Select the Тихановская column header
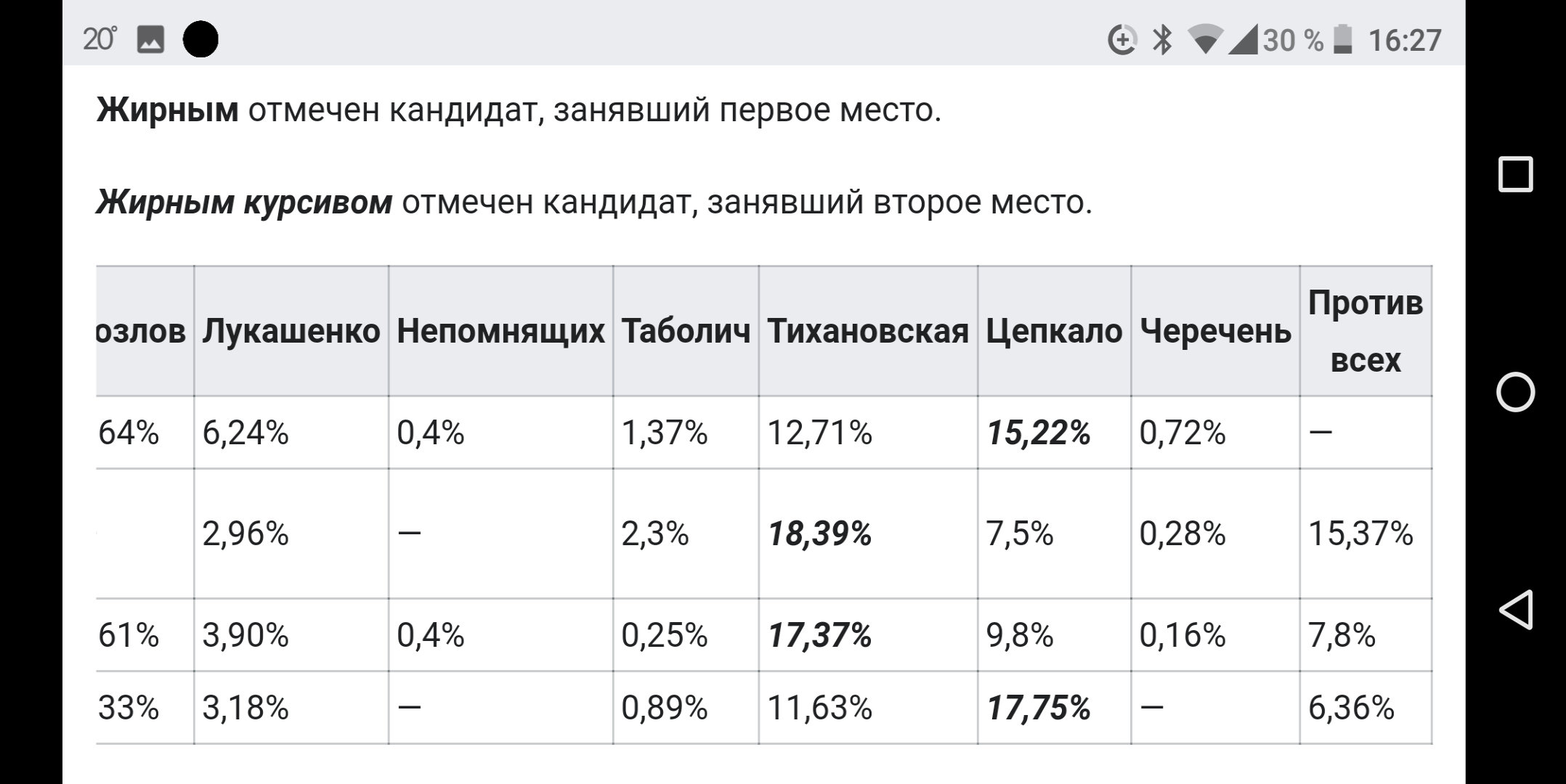1566x784 pixels. [868, 331]
